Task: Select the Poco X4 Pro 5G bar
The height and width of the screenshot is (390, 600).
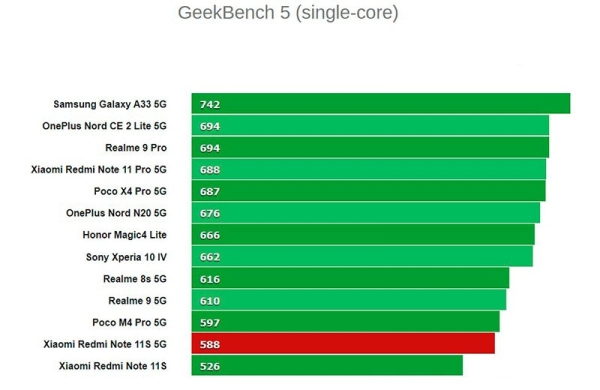Action: click(368, 191)
